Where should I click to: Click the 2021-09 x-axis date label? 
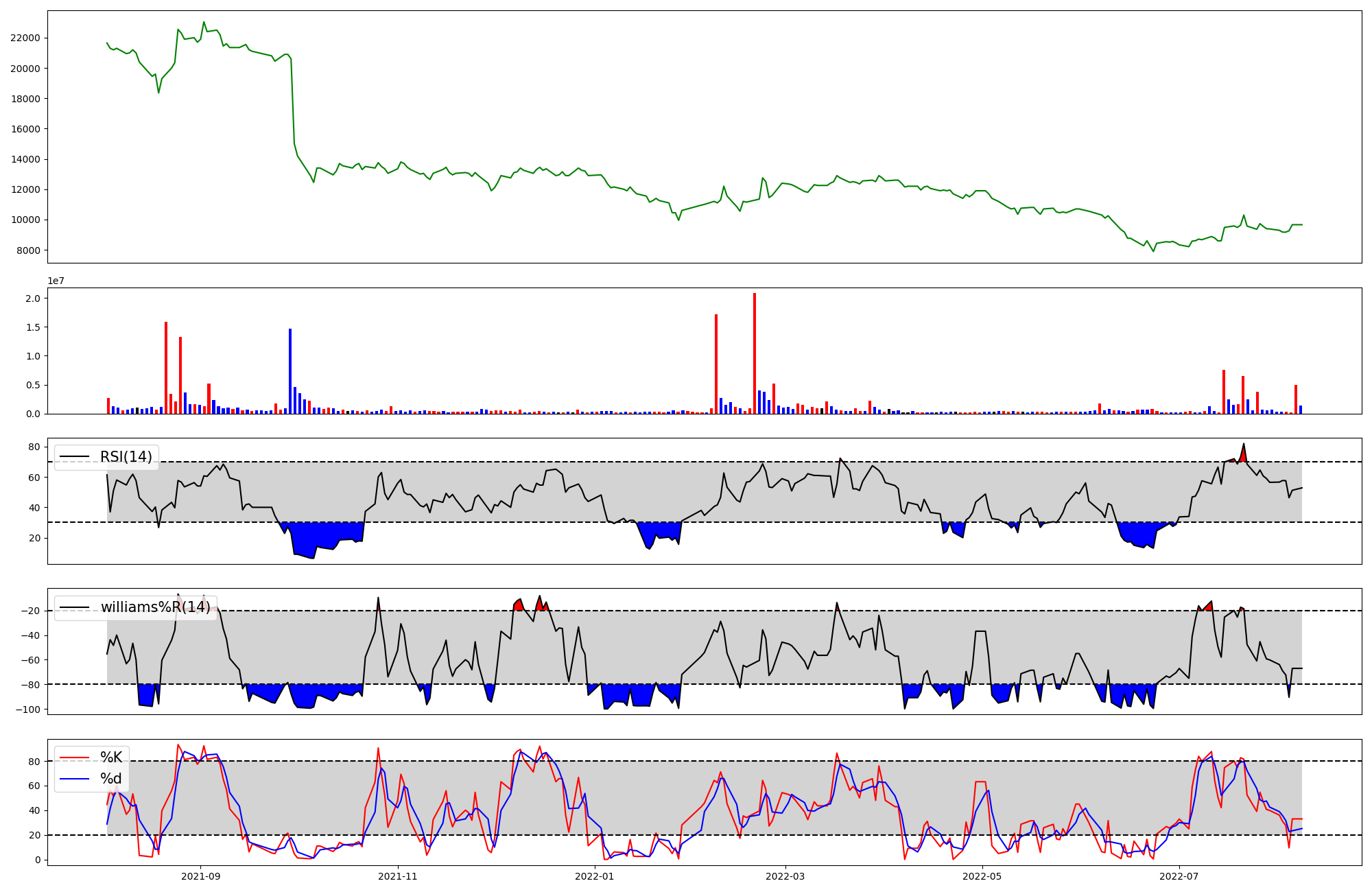(x=201, y=876)
